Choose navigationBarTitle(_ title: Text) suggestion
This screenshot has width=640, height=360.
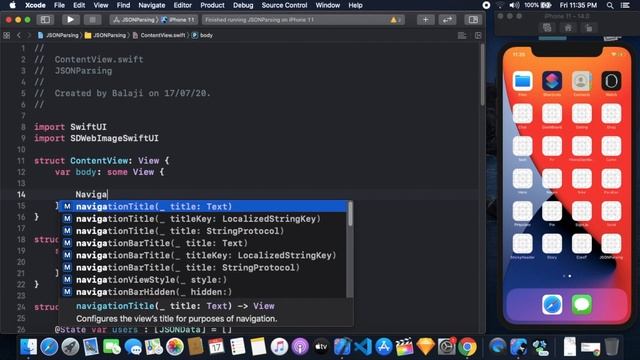click(x=203, y=243)
